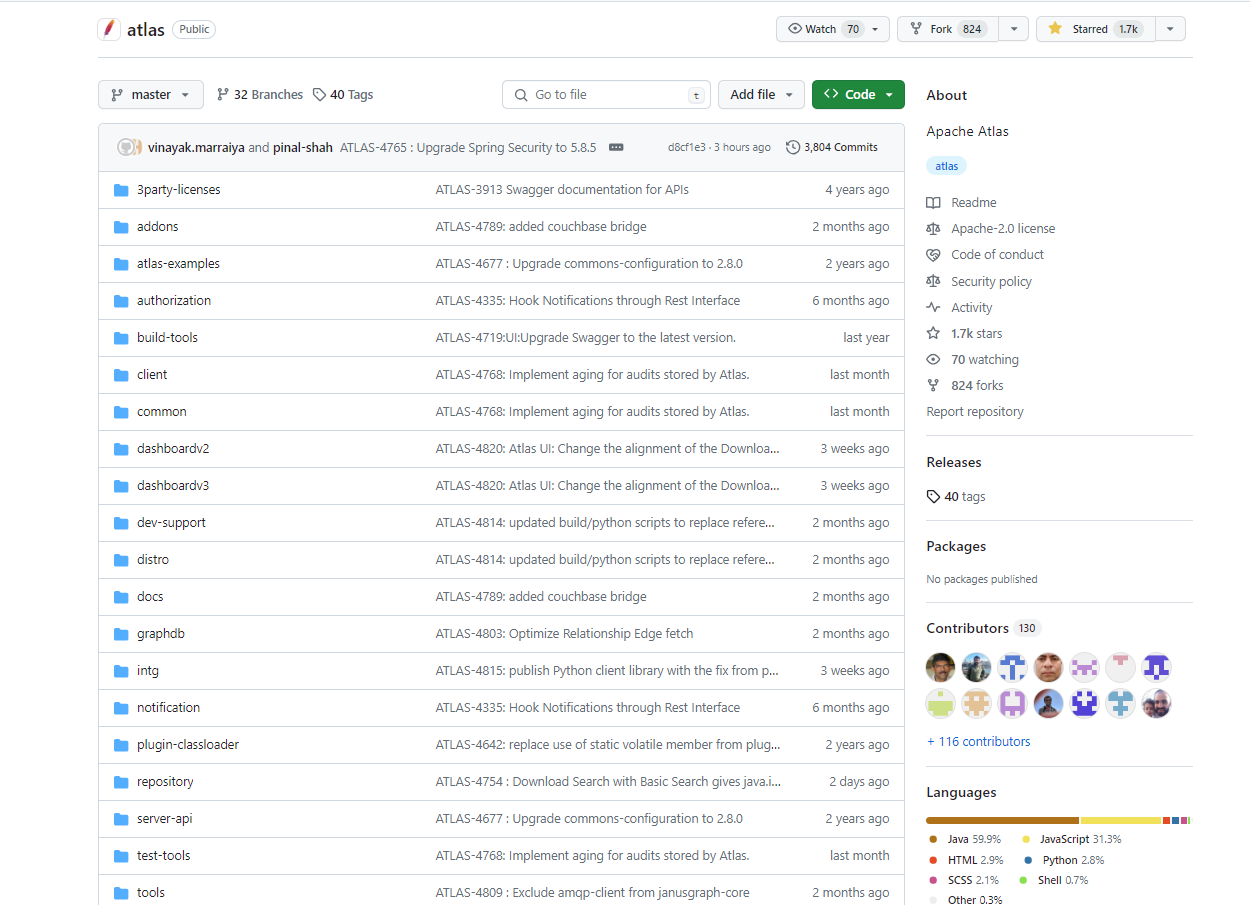
Task: Click the tag icon beside 40 tags in Releases
Action: tap(933, 496)
